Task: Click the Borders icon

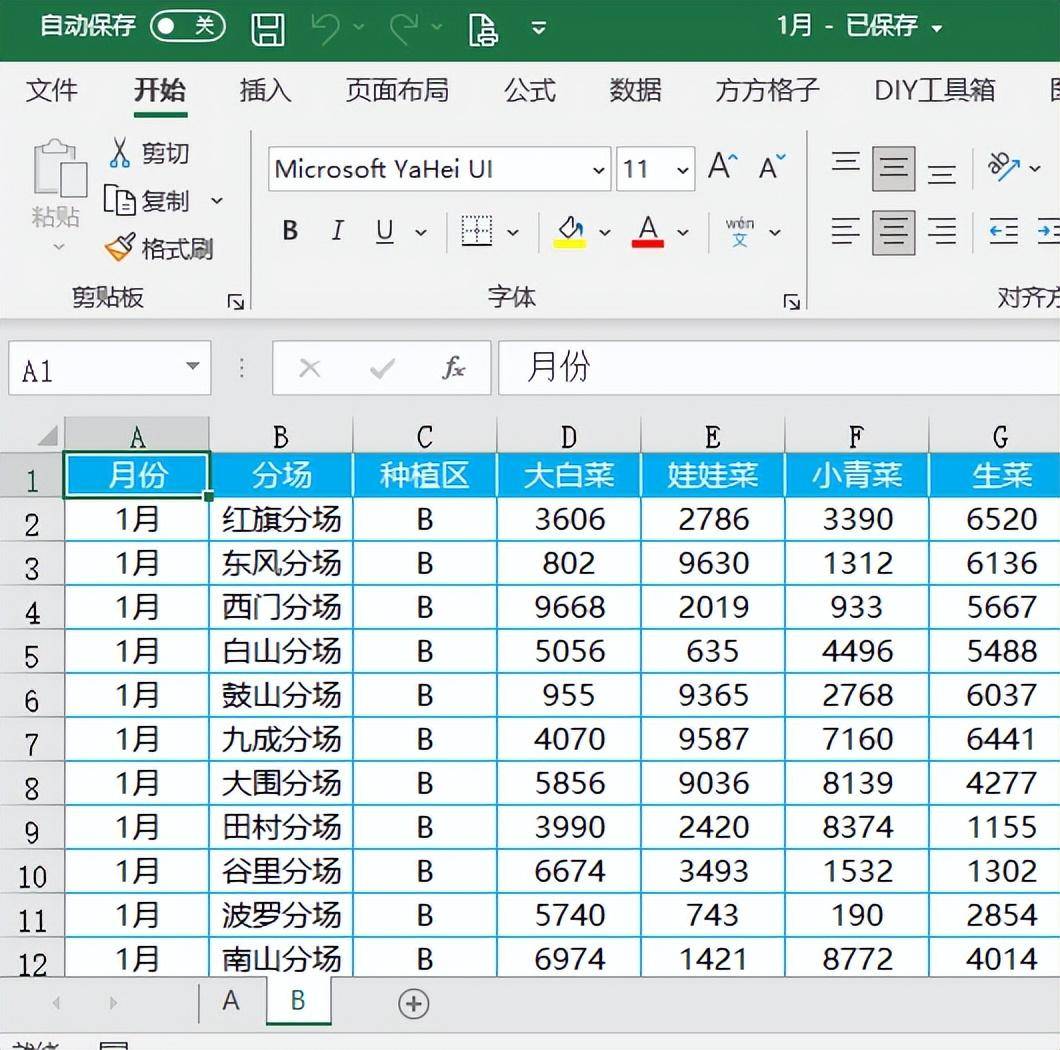Action: 477,231
